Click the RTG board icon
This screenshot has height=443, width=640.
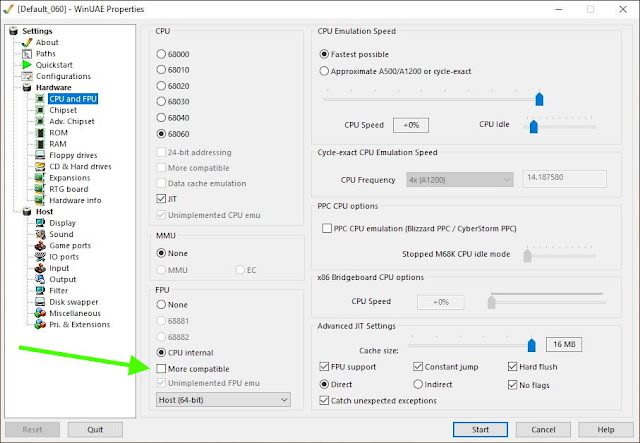(40, 189)
